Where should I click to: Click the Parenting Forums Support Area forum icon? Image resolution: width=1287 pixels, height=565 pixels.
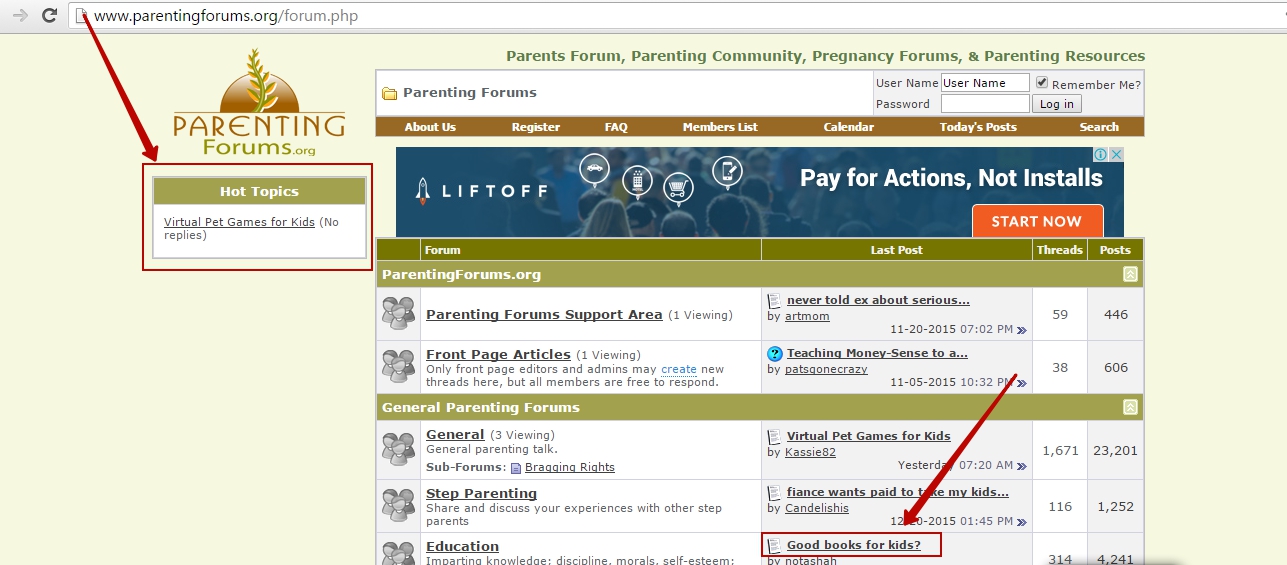pos(398,314)
